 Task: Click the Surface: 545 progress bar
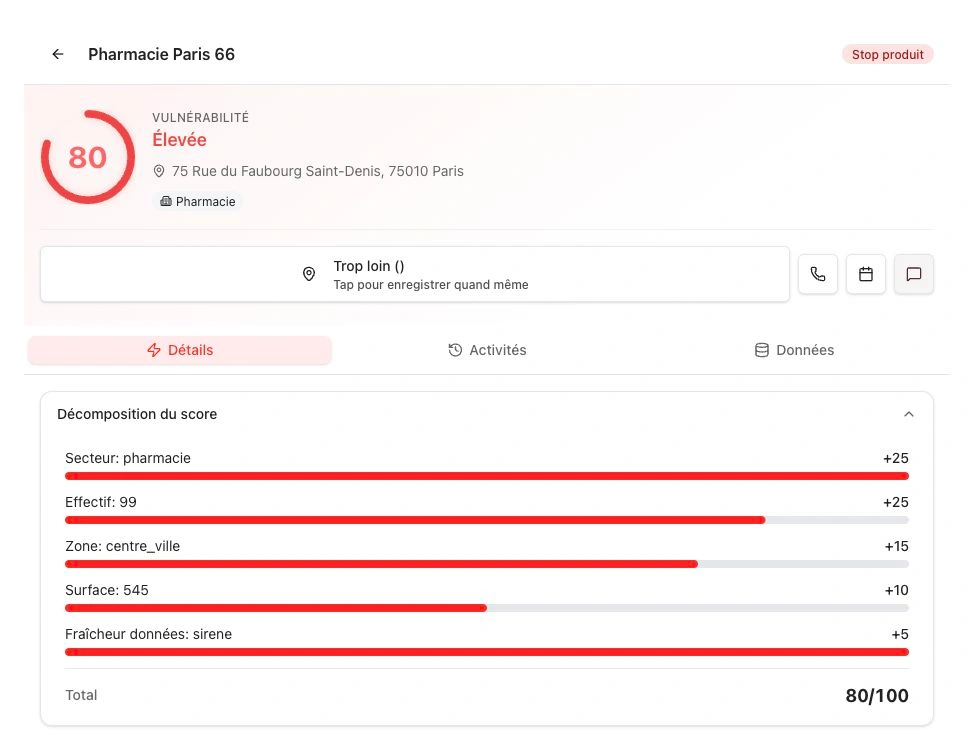tap(487, 608)
